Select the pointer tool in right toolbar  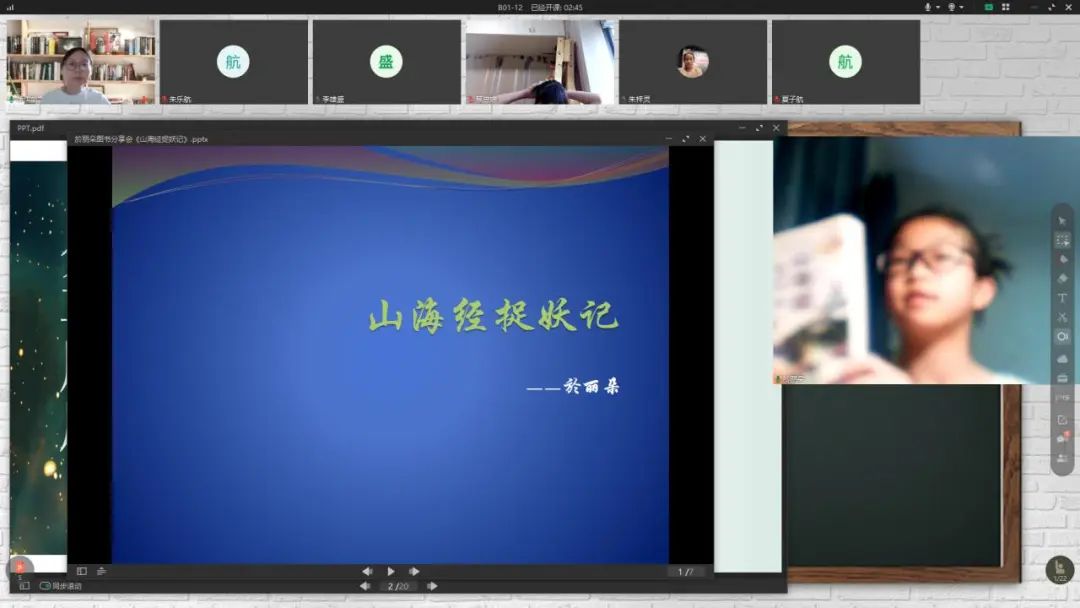(1062, 221)
